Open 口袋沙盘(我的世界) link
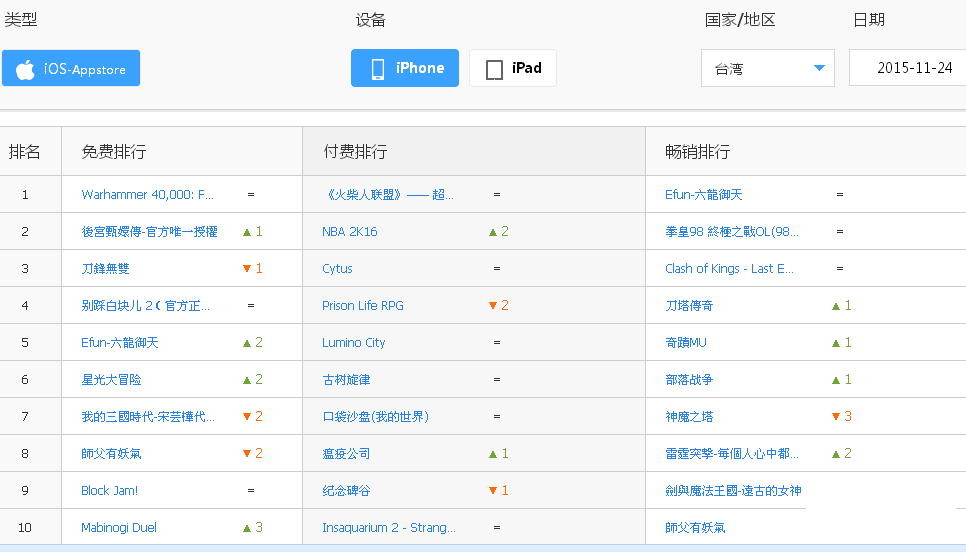The width and height of the screenshot is (966, 552). point(375,416)
